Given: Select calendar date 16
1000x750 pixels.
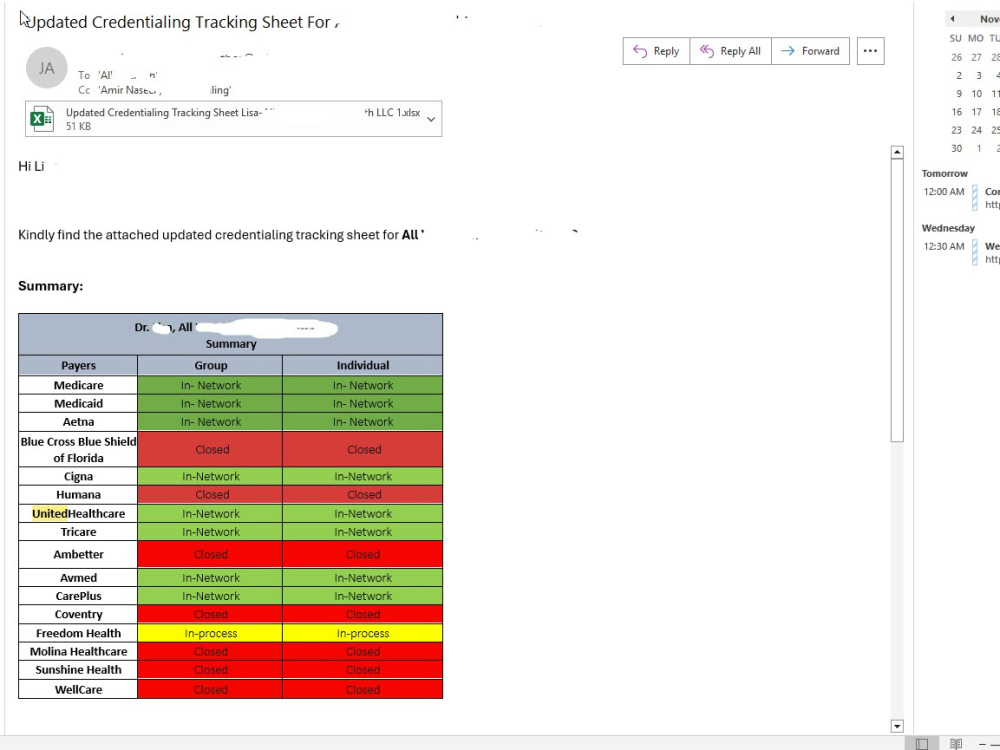Looking at the screenshot, I should tap(957, 112).
